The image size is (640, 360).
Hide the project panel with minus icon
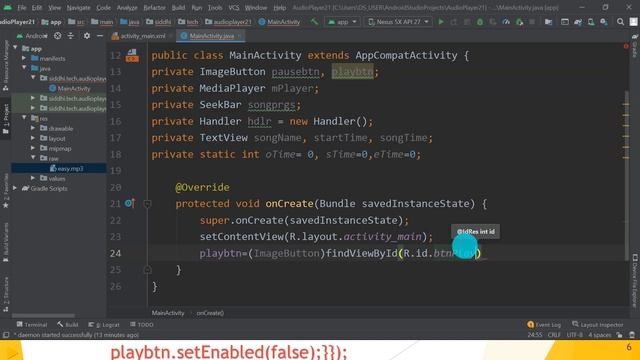click(x=100, y=36)
